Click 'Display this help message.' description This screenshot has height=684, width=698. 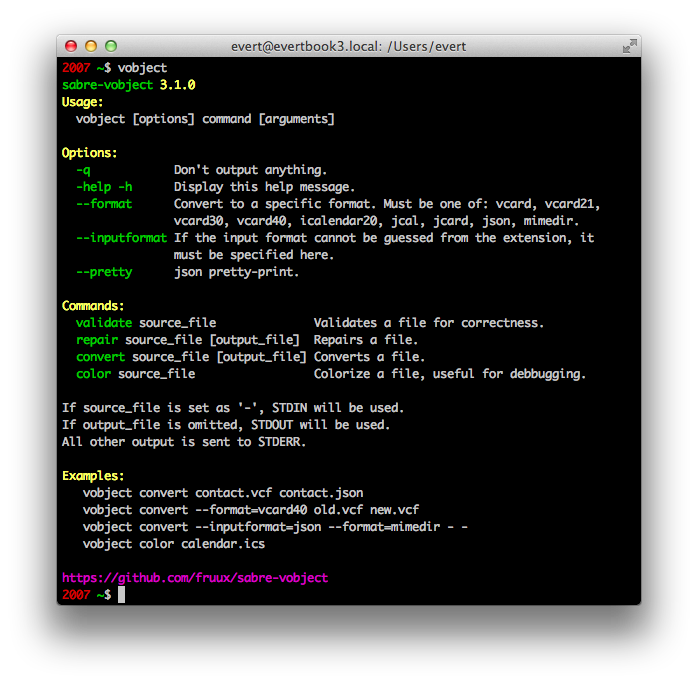point(264,187)
